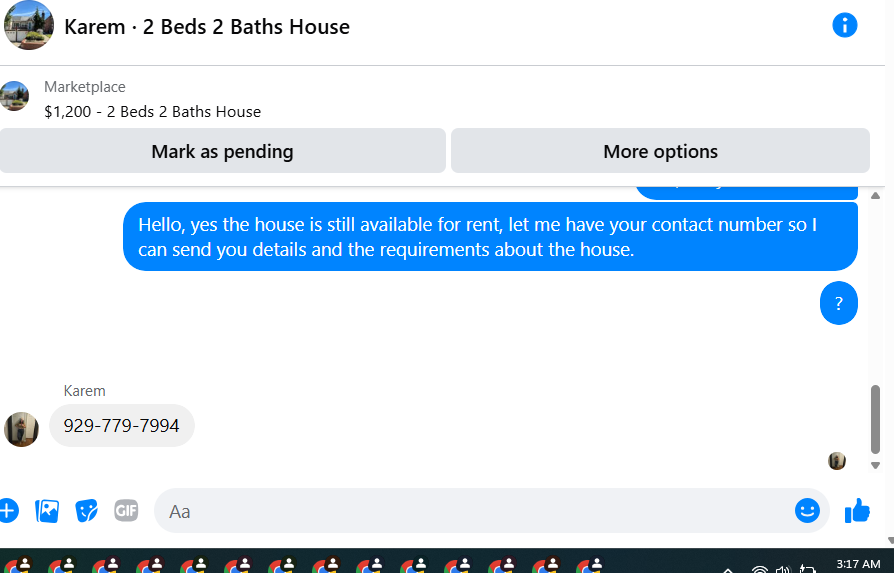Click the conversation title Karem · 2 Beds
This screenshot has height=573, width=894.
coord(207,27)
